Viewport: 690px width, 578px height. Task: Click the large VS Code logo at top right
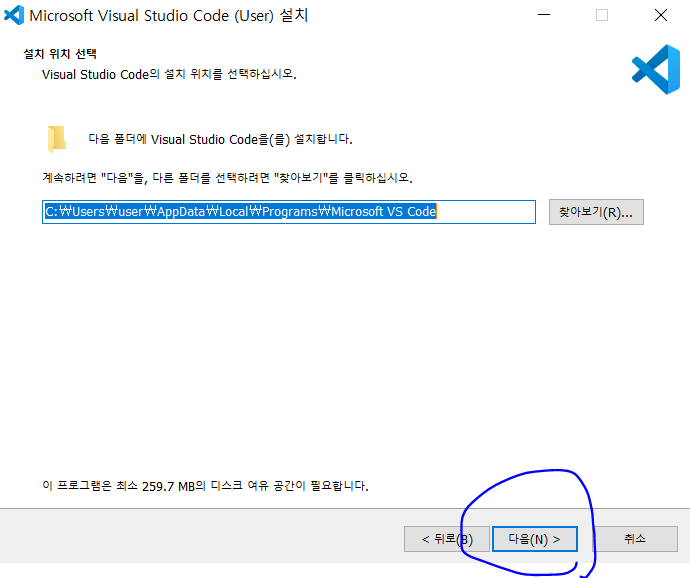pos(656,69)
